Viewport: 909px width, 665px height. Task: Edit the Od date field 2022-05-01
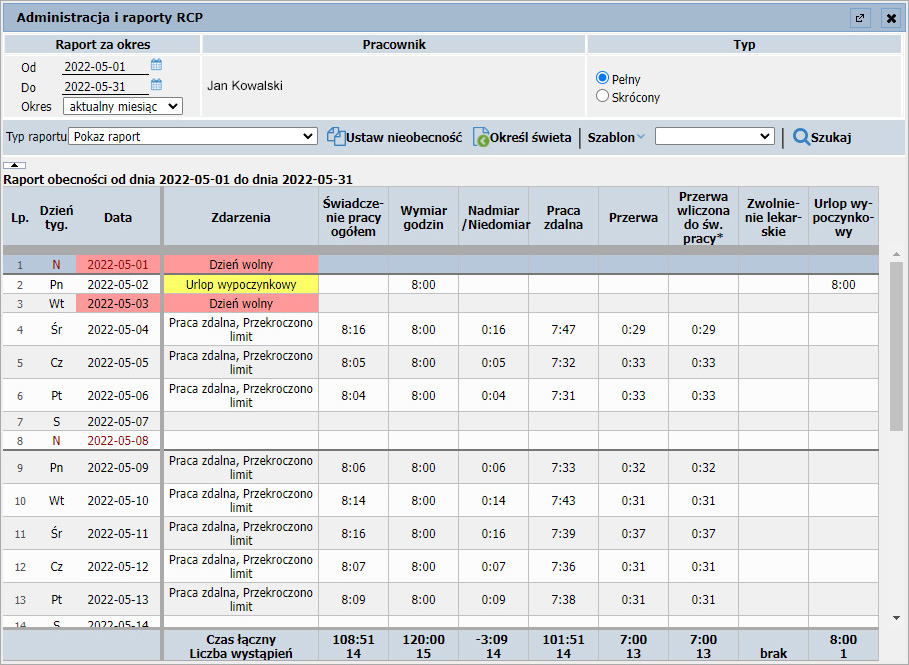tap(105, 67)
